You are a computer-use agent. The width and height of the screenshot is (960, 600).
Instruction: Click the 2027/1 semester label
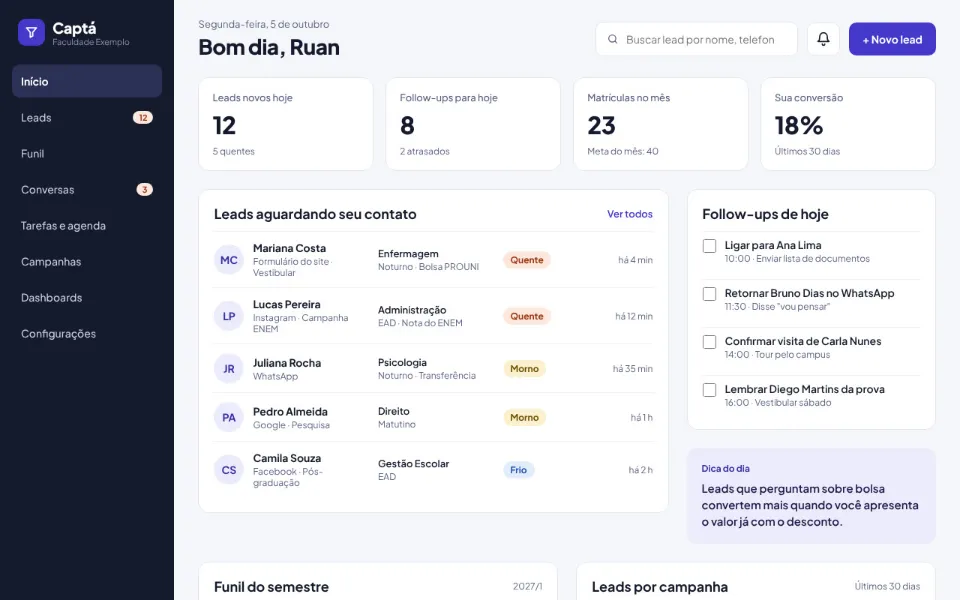point(528,587)
